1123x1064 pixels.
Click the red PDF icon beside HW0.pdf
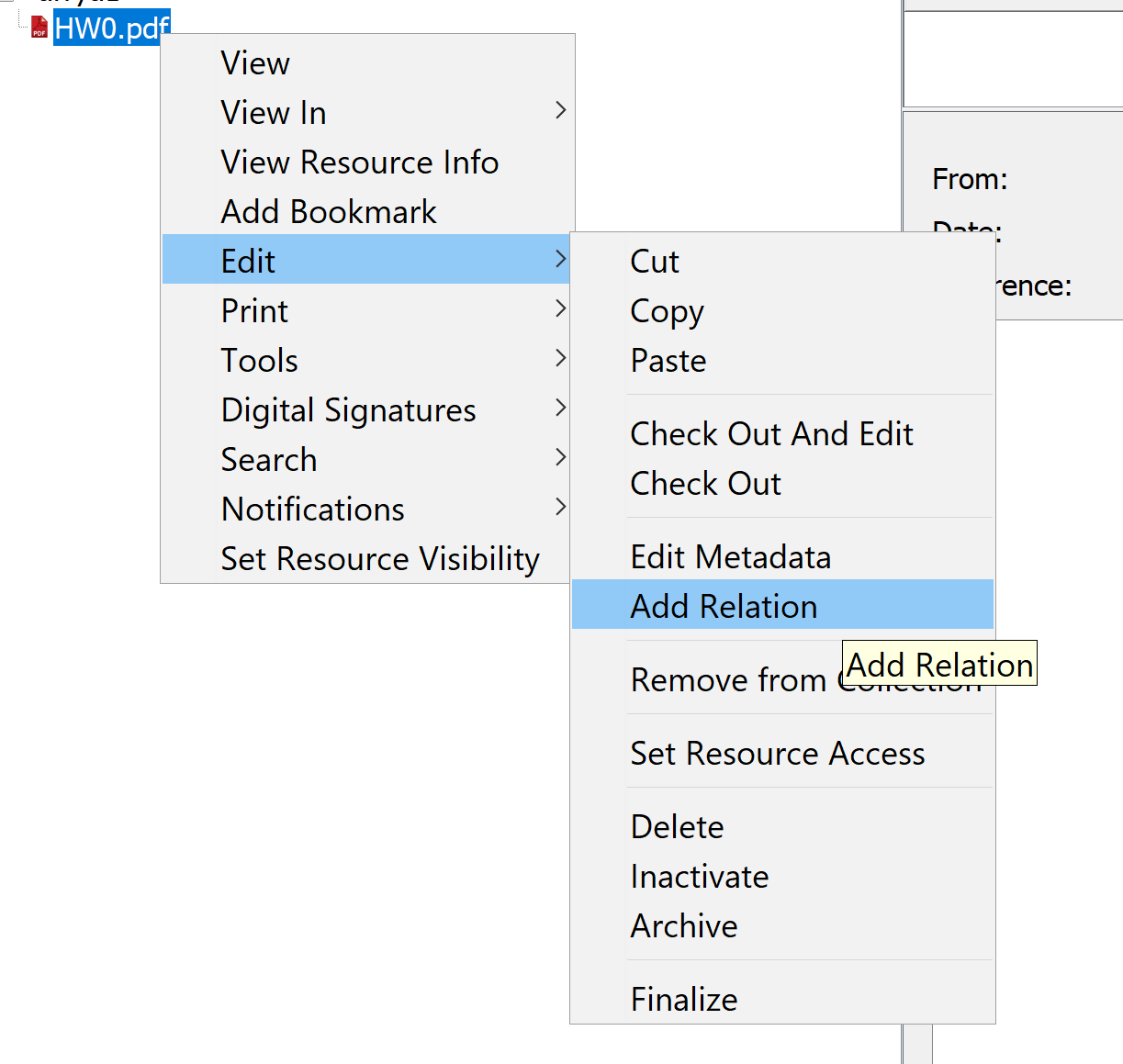[x=39, y=28]
